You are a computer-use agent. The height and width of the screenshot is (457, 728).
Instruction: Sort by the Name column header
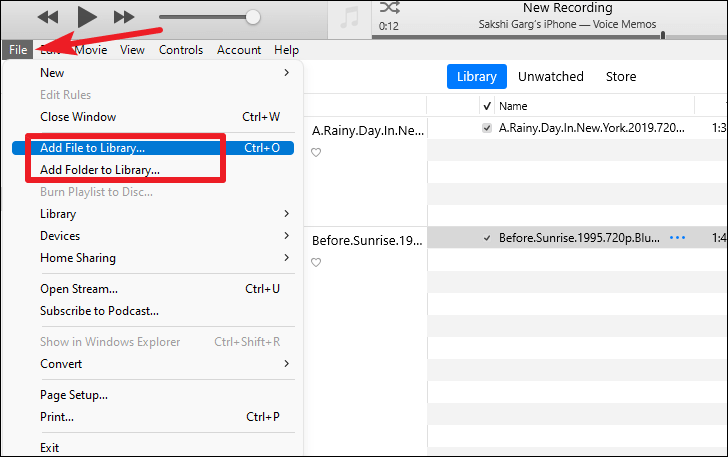(513, 106)
